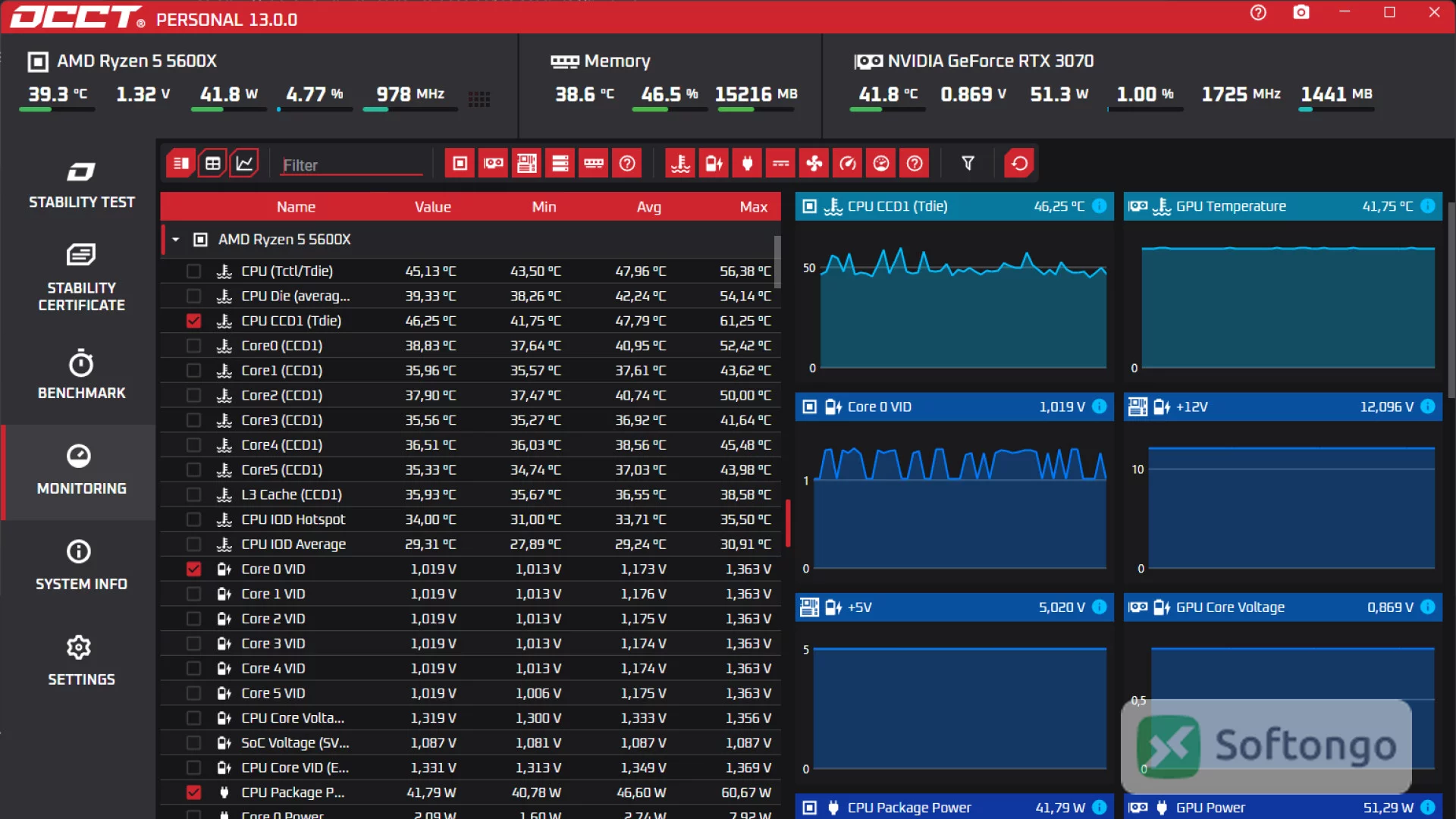Toggle temperature readings filter icon
Image resolution: width=1456 pixels, height=819 pixels.
681,163
